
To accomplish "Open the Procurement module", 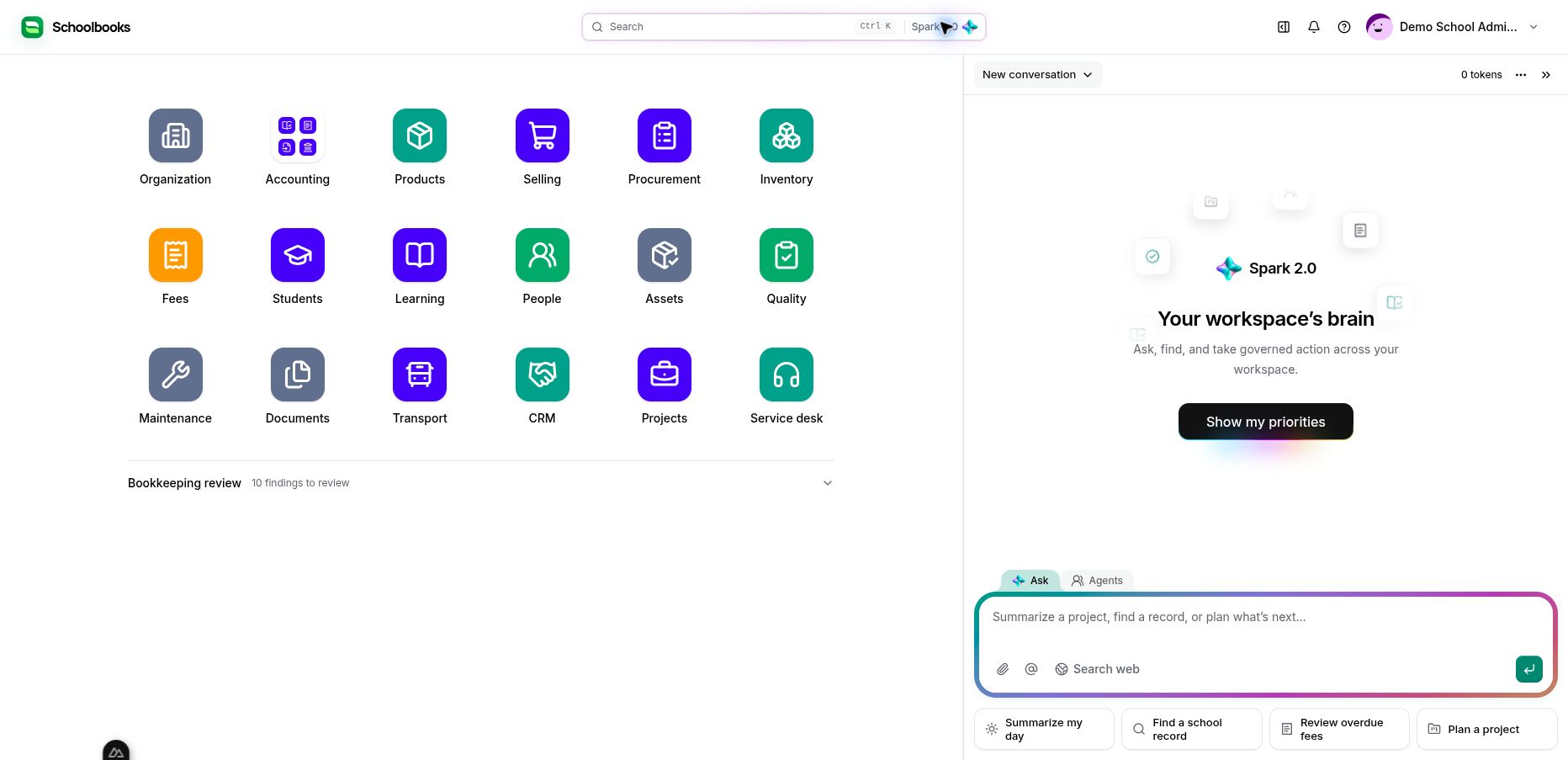I will pyautogui.click(x=665, y=136).
